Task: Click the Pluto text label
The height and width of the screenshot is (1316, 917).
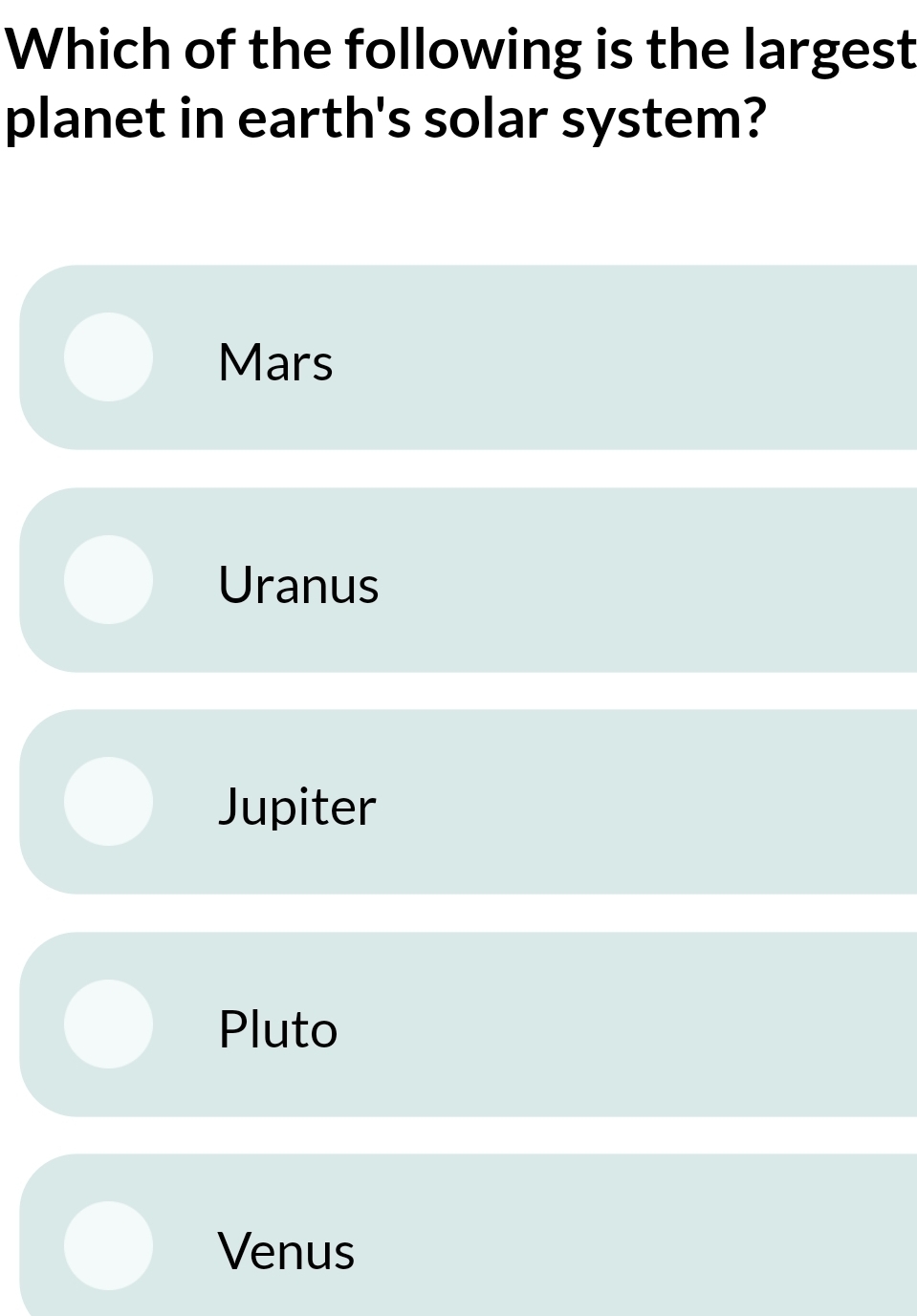Action: 278,1030
